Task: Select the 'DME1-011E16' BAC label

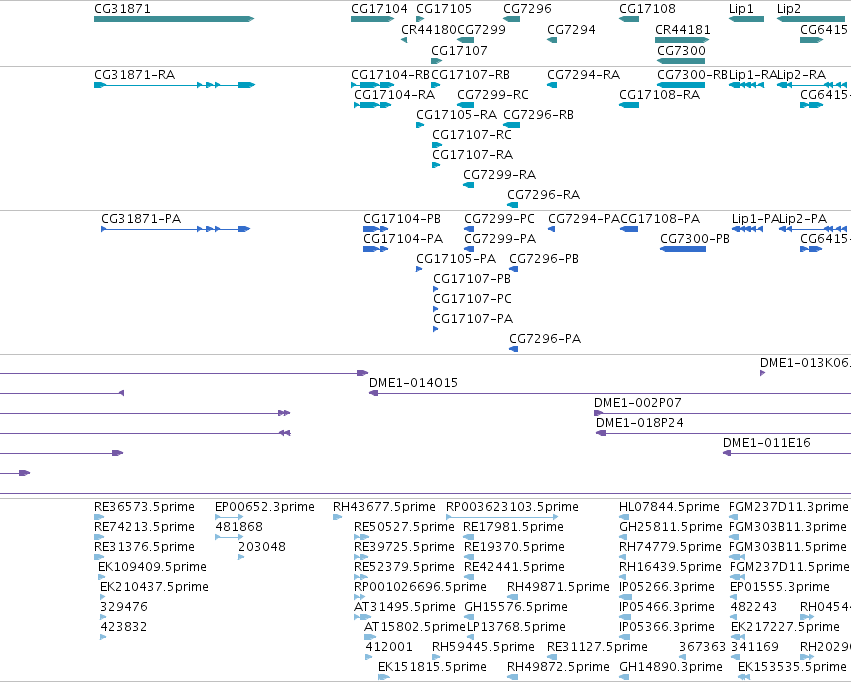Action: [x=766, y=443]
